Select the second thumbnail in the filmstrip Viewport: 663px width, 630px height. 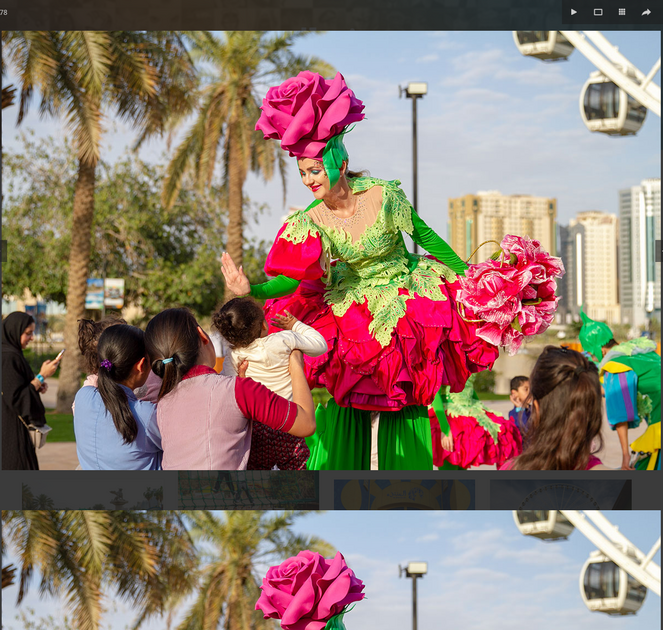[x=247, y=491]
